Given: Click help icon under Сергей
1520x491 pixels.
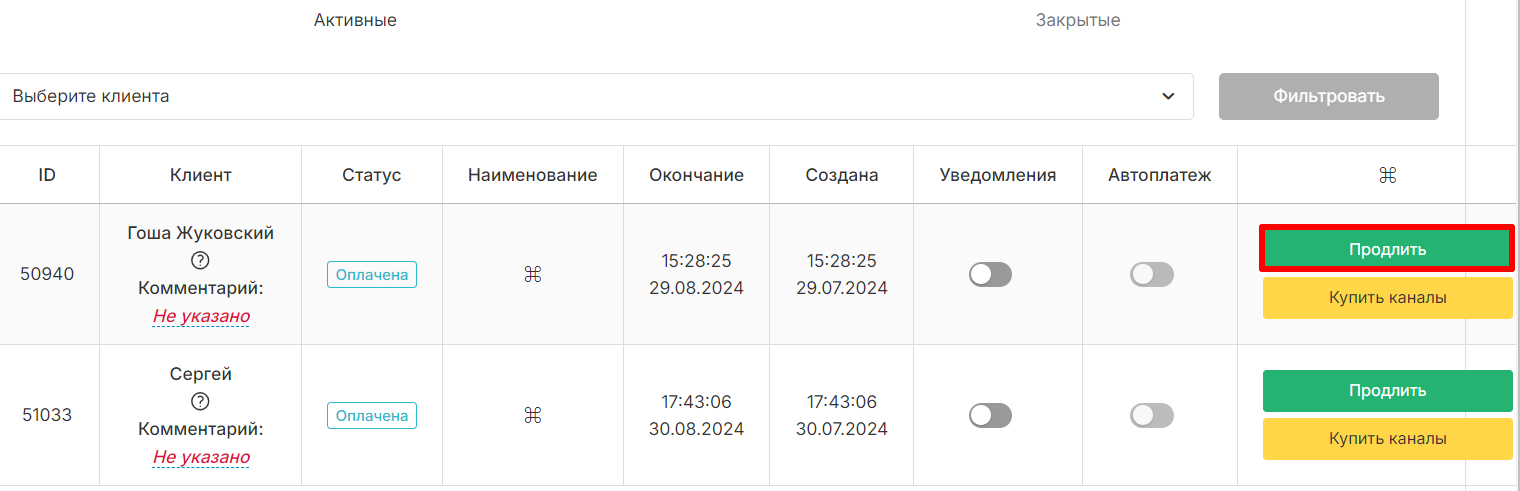Looking at the screenshot, I should 200,402.
